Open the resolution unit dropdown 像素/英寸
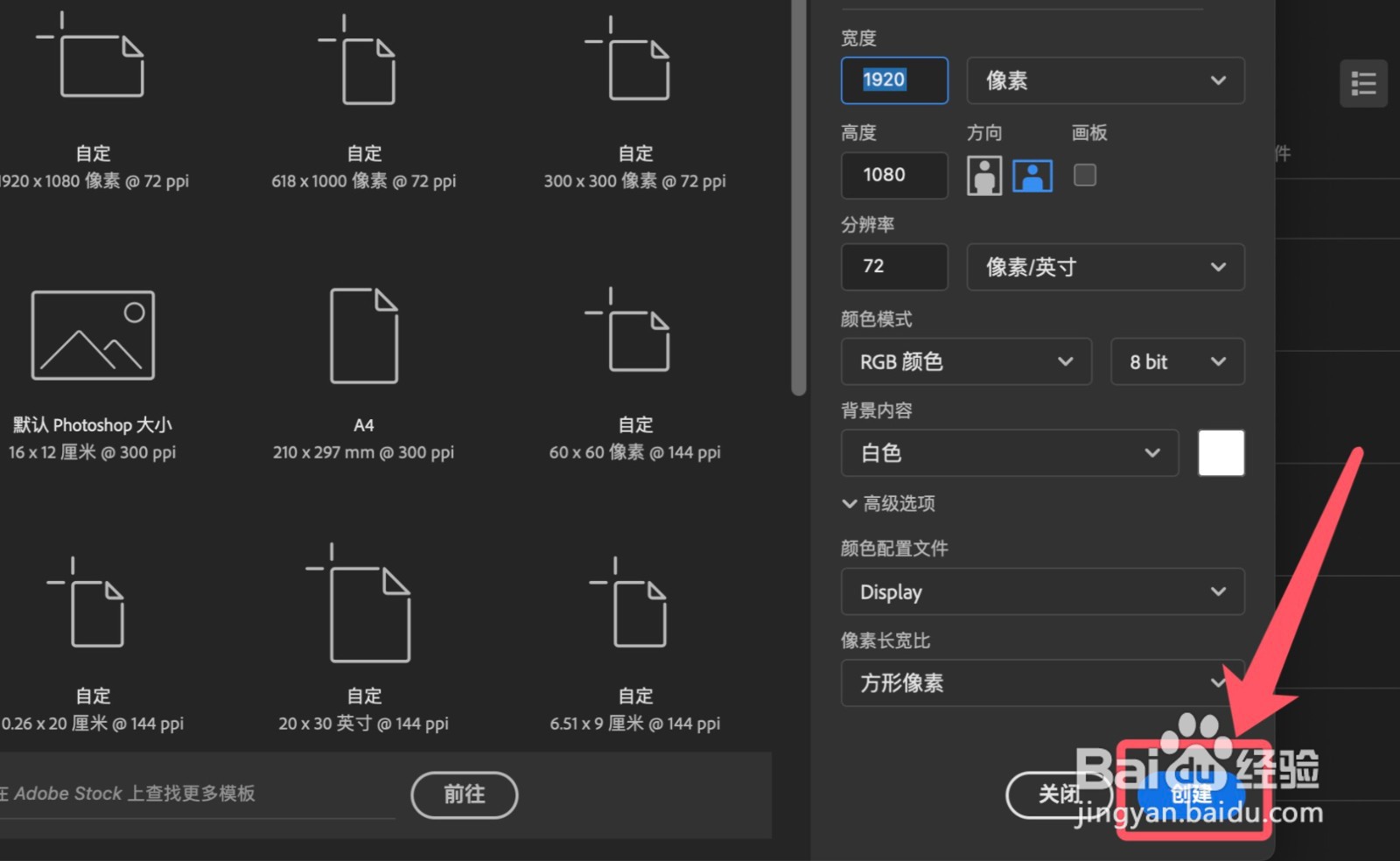 [x=1105, y=267]
